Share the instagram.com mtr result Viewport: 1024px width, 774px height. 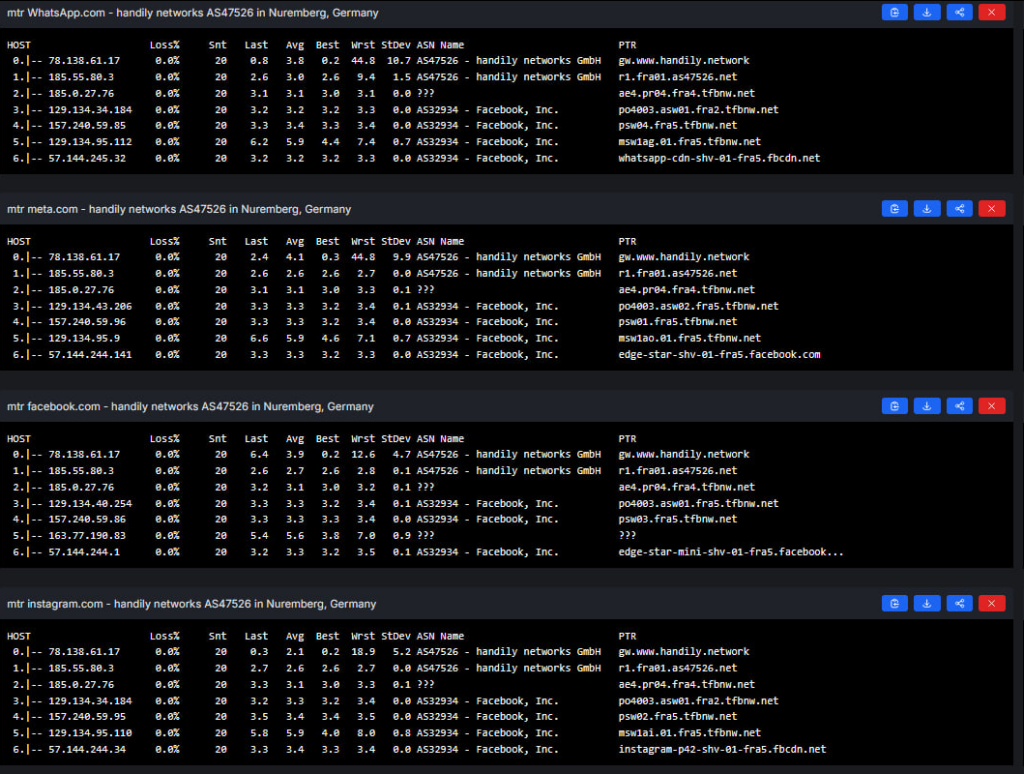click(x=959, y=604)
